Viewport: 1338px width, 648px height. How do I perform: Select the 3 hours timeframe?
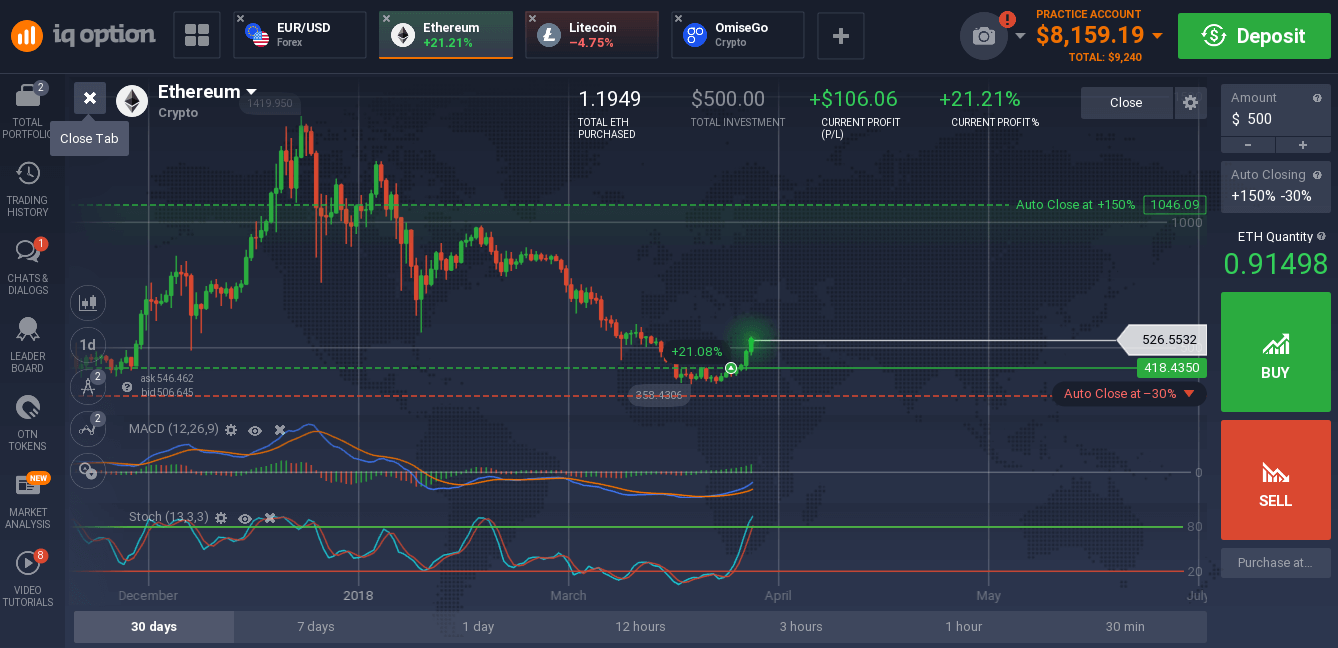tap(801, 627)
